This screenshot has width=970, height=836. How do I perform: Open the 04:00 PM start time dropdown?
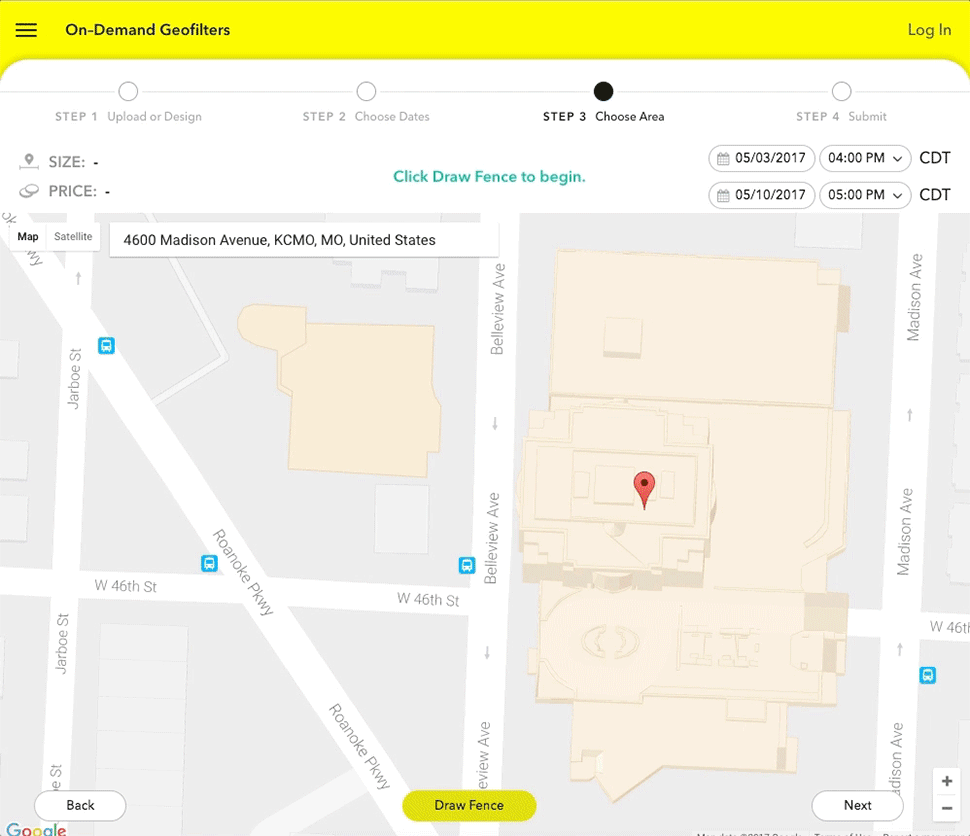click(864, 158)
